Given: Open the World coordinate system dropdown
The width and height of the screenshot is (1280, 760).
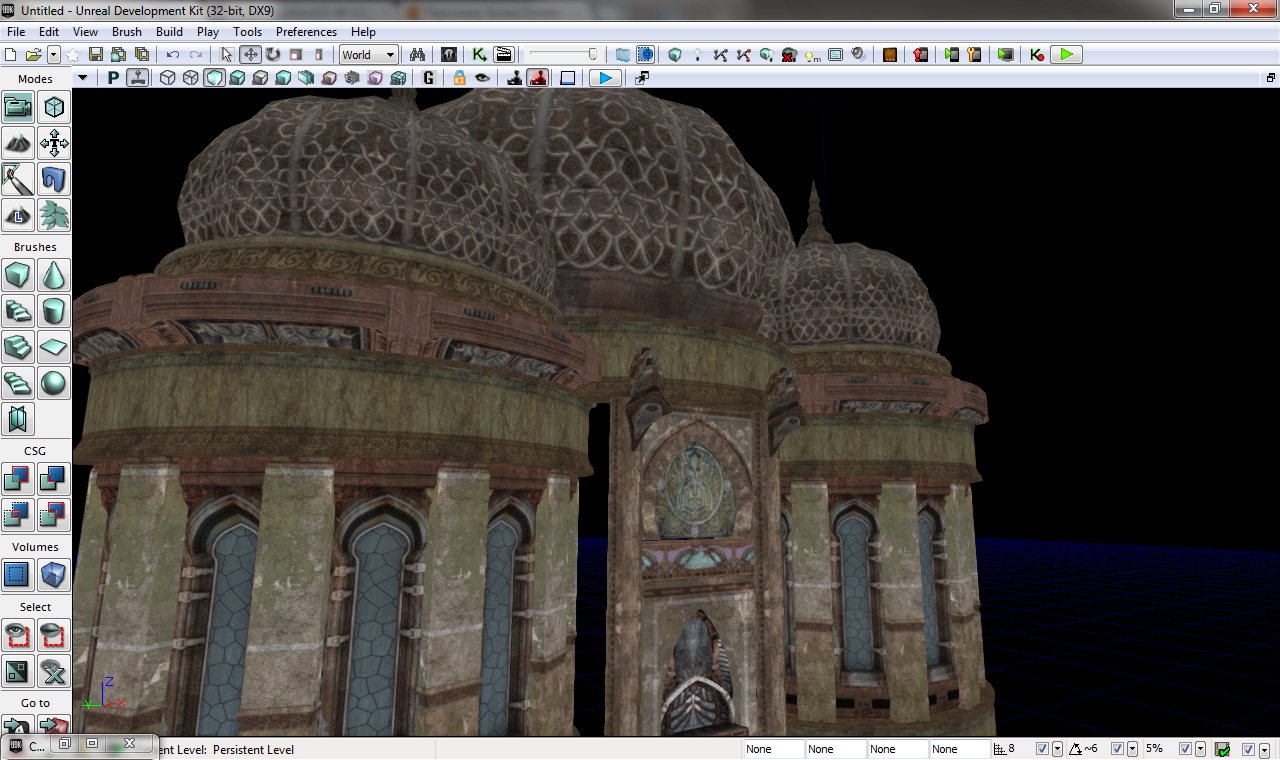Looking at the screenshot, I should tap(368, 55).
